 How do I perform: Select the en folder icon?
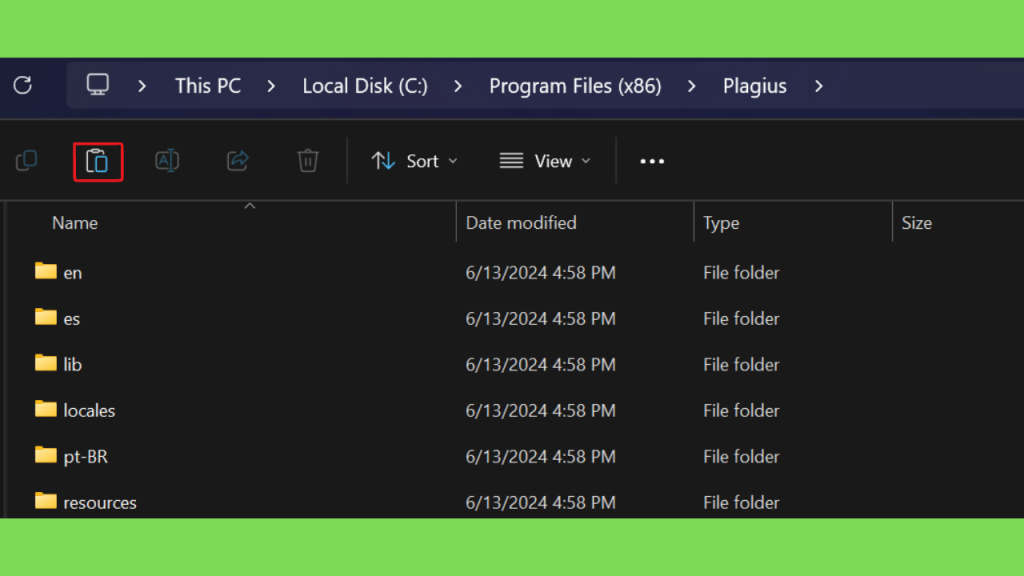click(x=46, y=271)
